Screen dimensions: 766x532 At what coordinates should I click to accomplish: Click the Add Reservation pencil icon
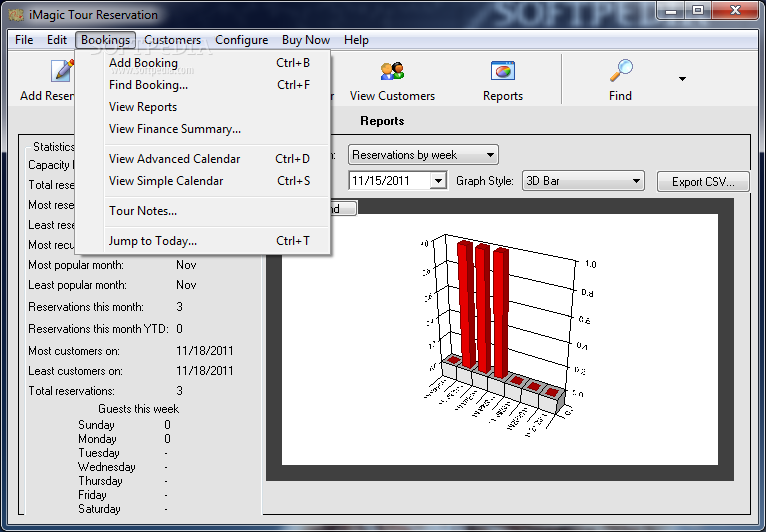63,71
